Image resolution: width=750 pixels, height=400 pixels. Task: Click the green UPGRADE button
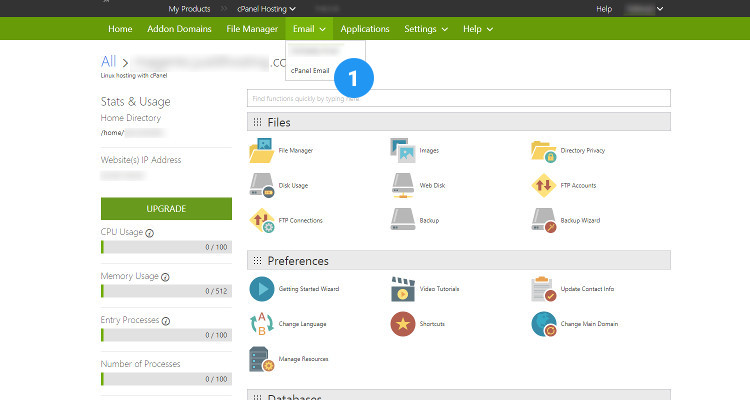click(166, 208)
